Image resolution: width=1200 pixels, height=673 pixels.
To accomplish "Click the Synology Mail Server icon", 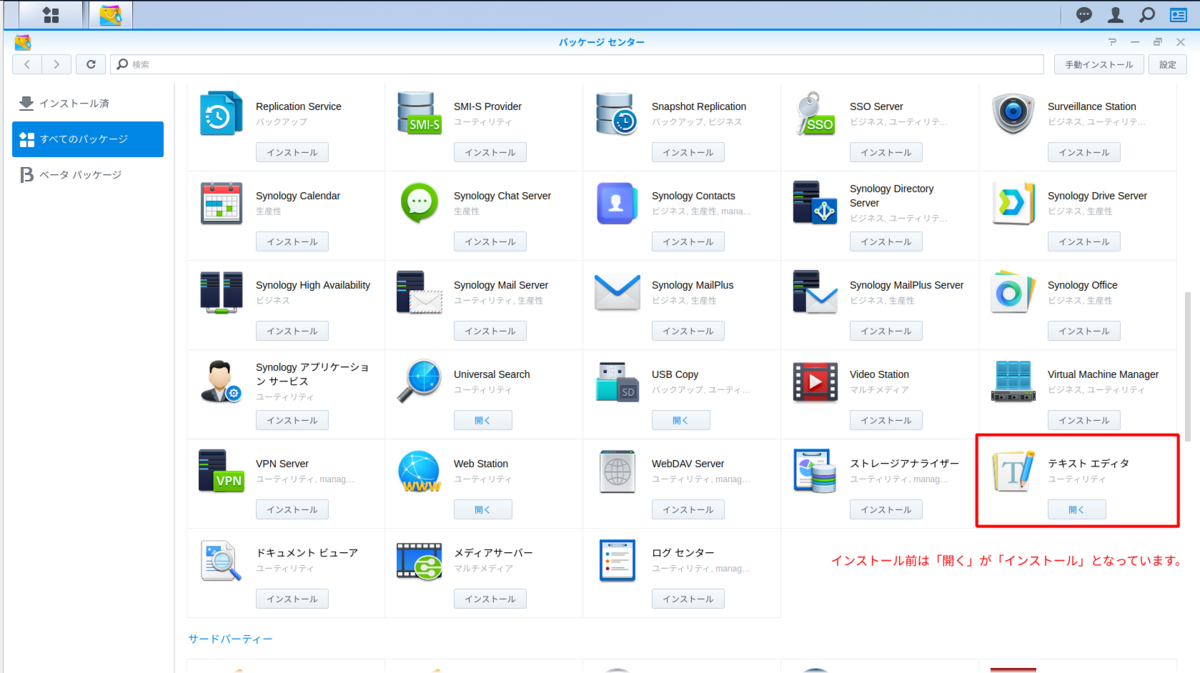I will pyautogui.click(x=419, y=292).
